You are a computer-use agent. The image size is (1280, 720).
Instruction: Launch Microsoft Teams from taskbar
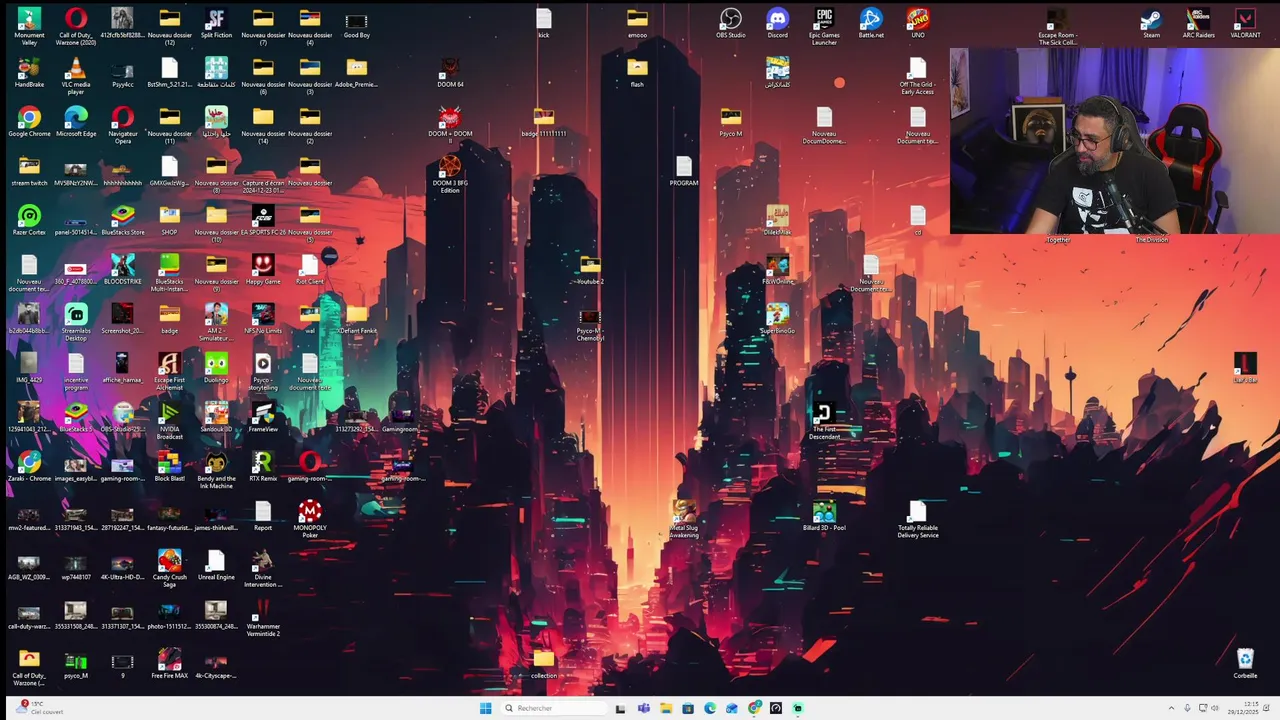(x=643, y=708)
